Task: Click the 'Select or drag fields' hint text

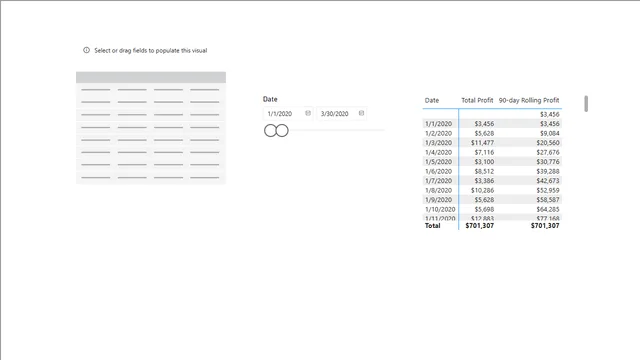Action: [151, 51]
